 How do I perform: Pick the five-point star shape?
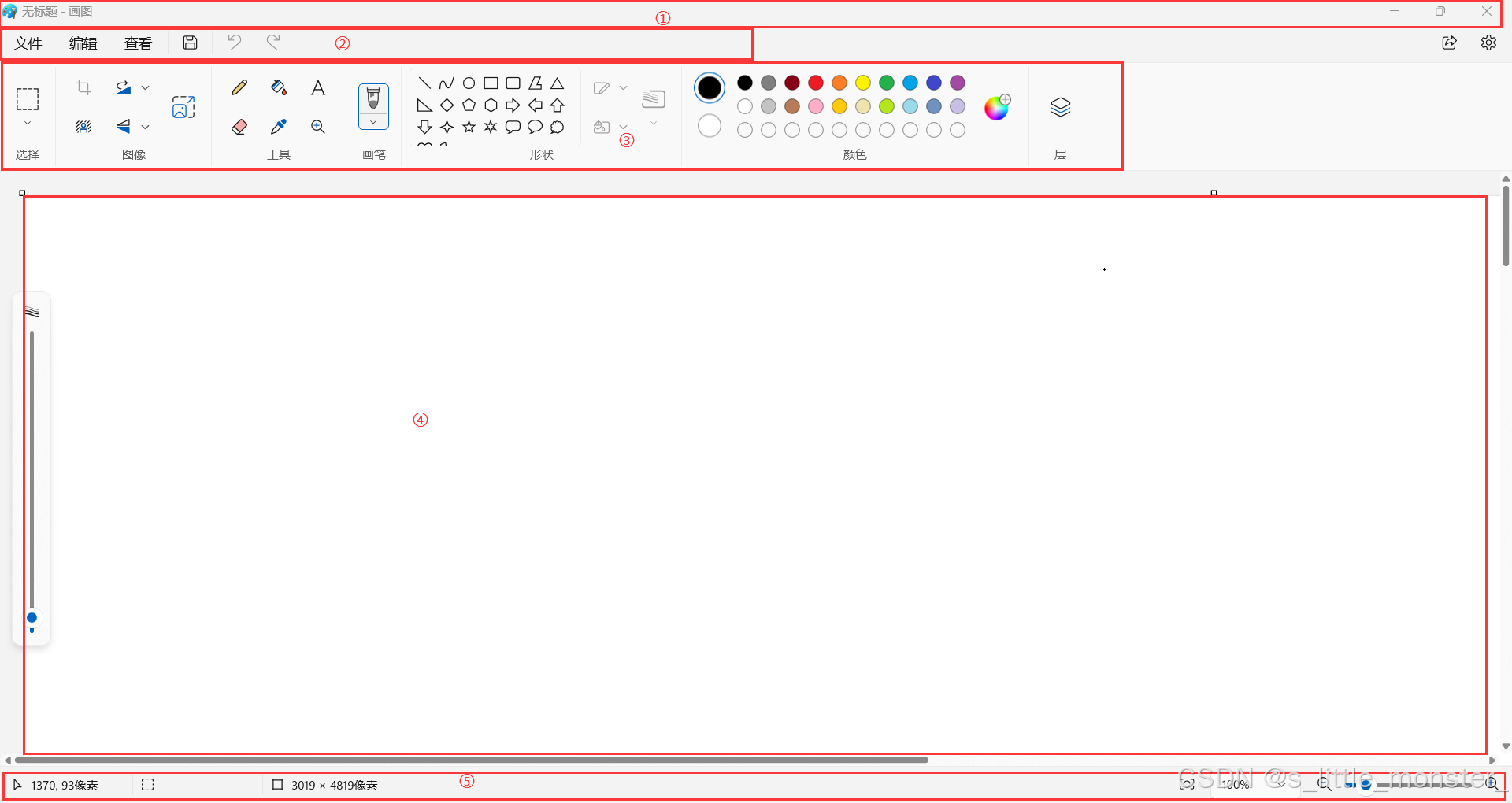coord(469,127)
